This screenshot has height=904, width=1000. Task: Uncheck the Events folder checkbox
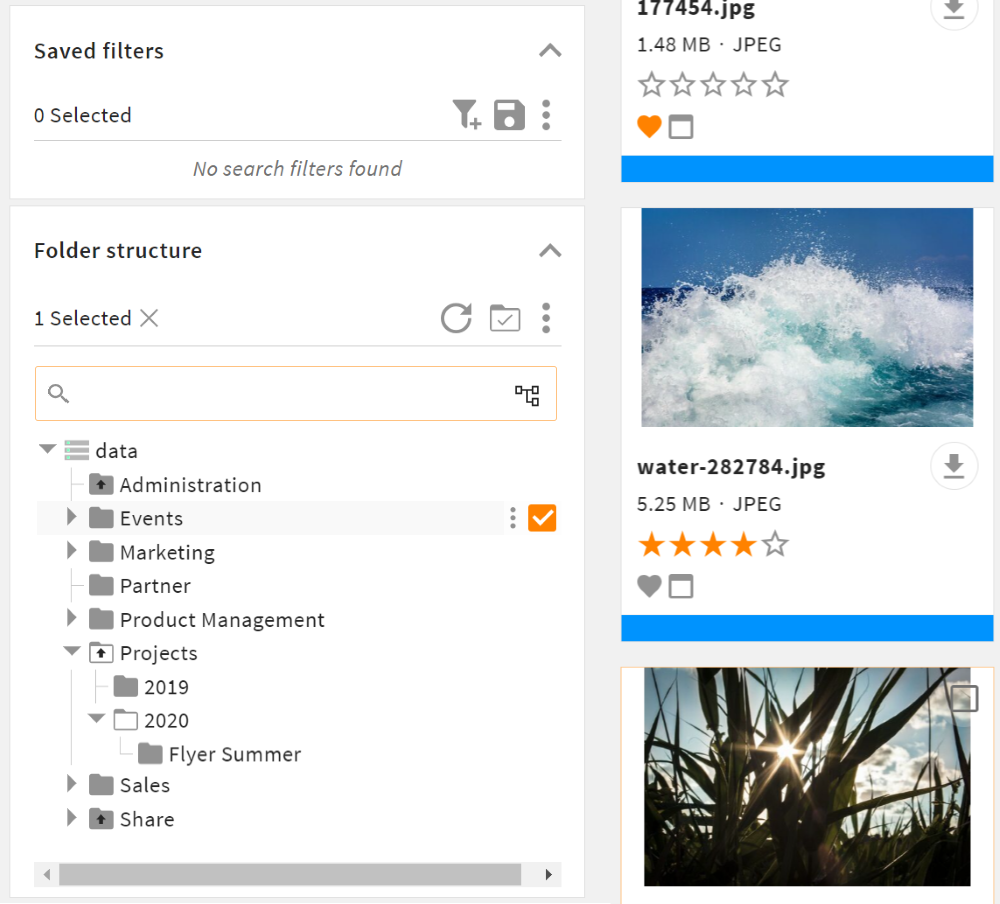tap(542, 518)
